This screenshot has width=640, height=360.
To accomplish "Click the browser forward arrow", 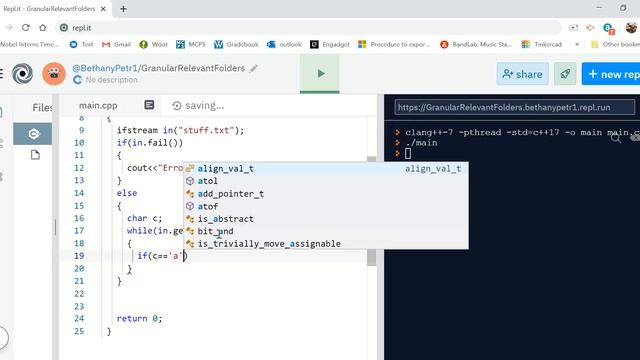I will pos(9,27).
